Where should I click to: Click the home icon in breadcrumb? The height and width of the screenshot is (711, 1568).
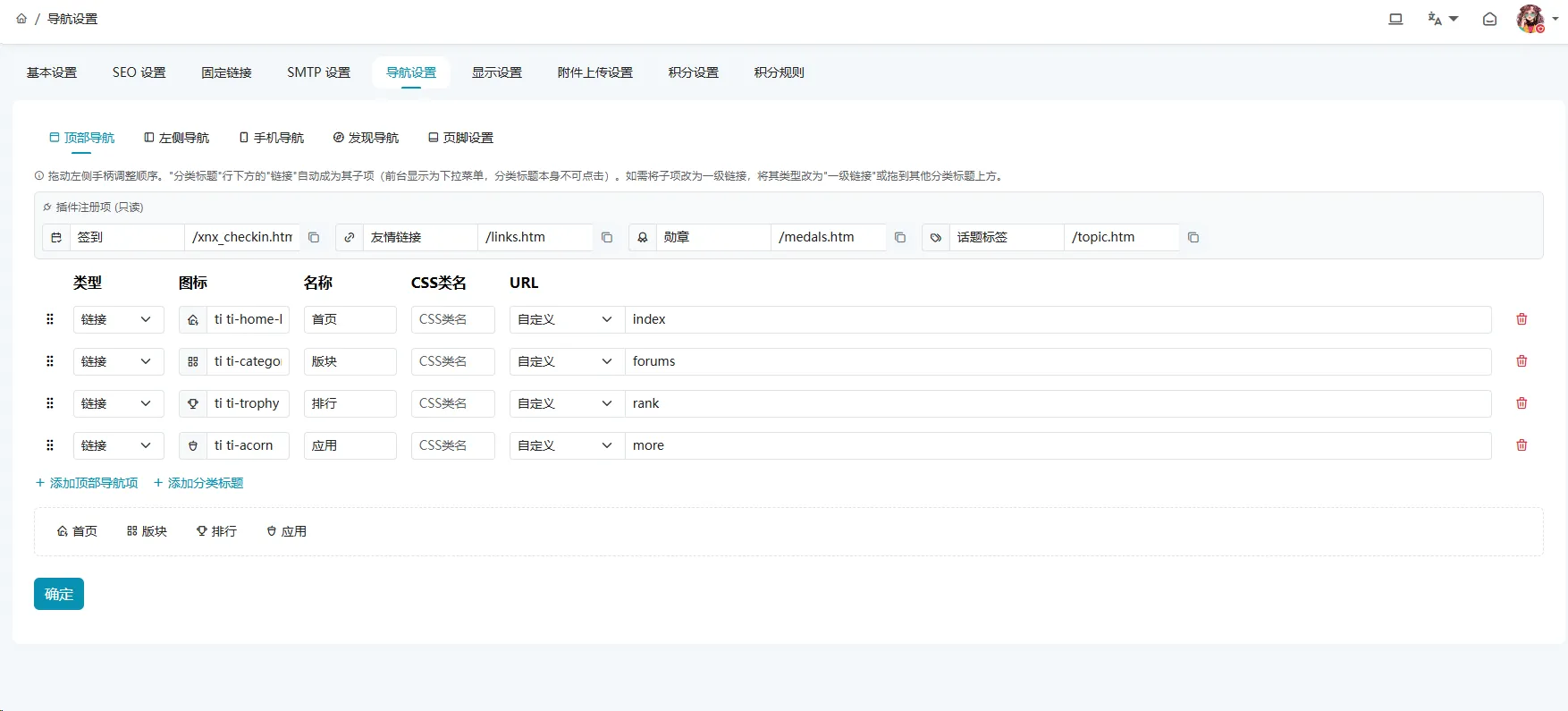[21, 19]
